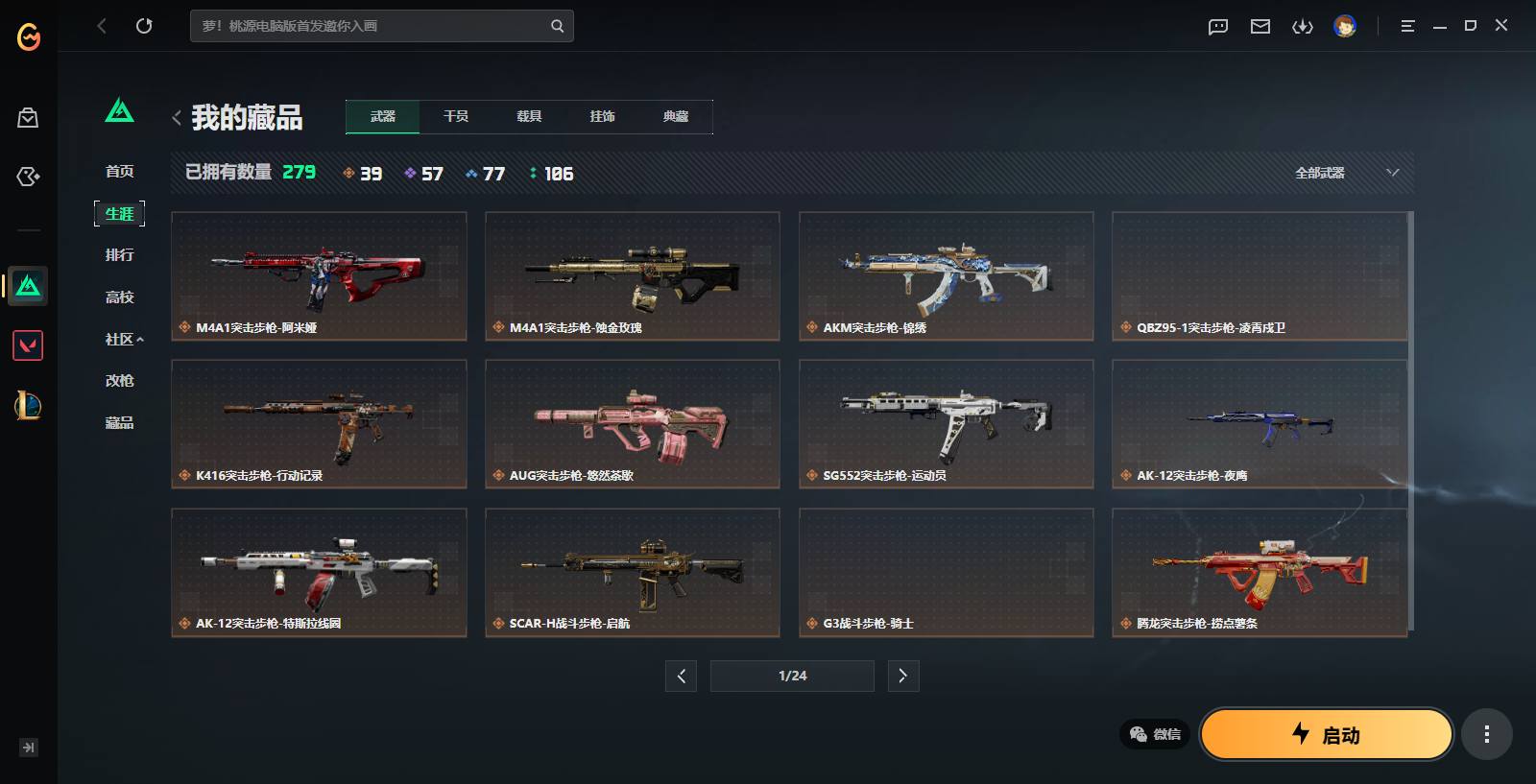Click the 微信 WeChat button
This screenshot has width=1536, height=784.
[x=1155, y=734]
